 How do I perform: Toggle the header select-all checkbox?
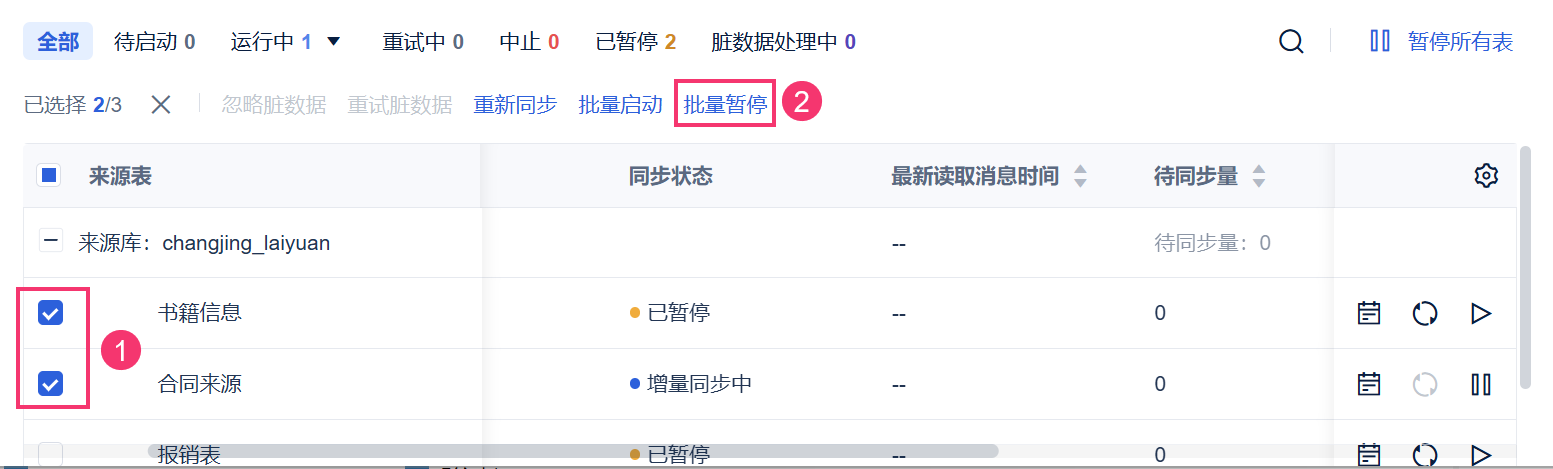click(49, 176)
